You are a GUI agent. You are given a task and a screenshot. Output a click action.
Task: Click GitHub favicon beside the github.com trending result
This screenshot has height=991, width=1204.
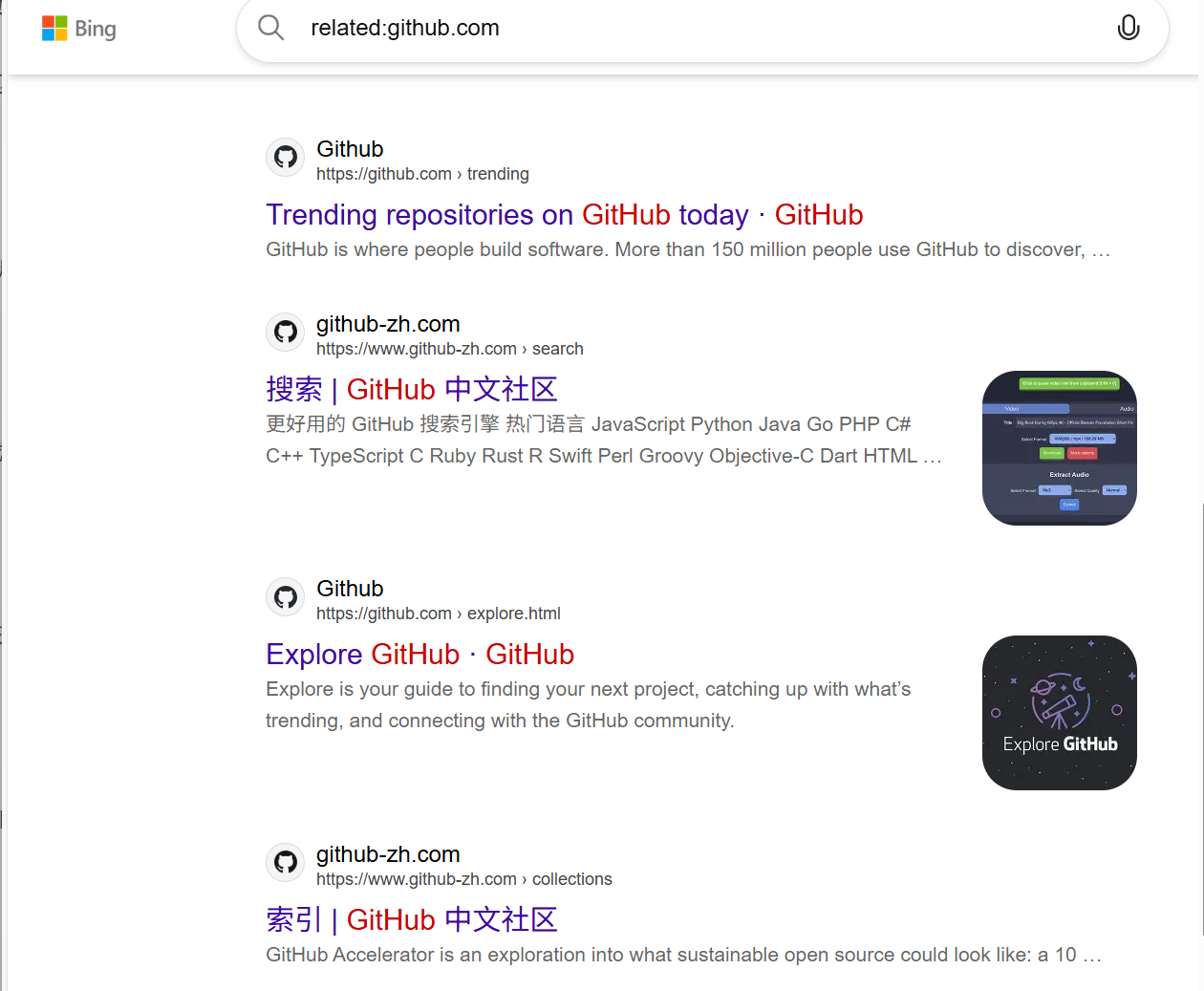point(286,157)
